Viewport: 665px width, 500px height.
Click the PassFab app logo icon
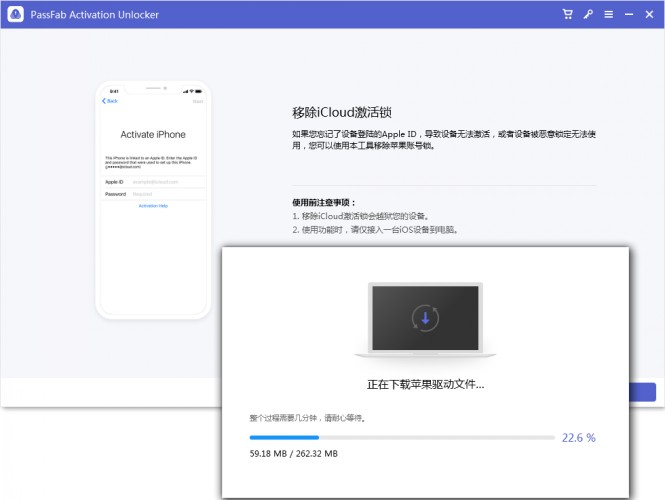click(16, 14)
